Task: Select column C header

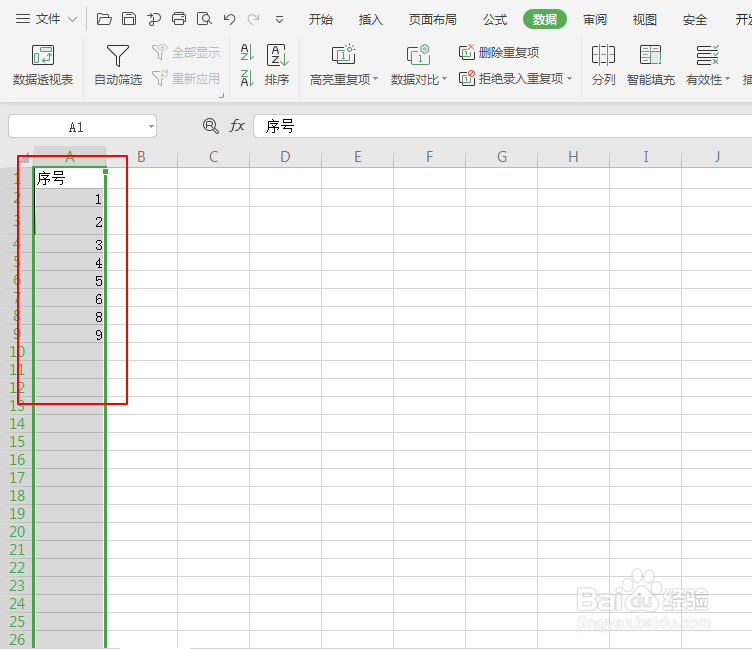Action: coord(213,157)
